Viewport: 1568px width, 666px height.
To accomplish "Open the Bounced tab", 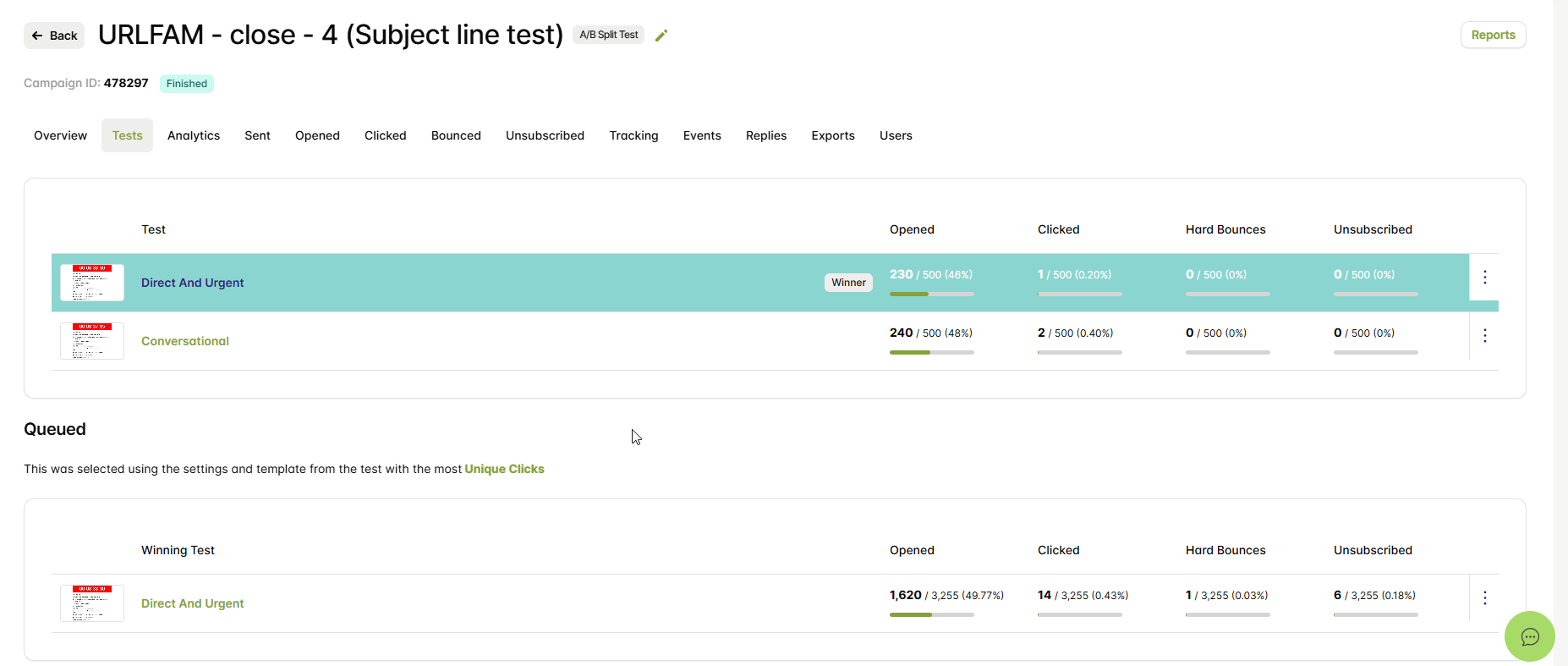I will point(456,135).
